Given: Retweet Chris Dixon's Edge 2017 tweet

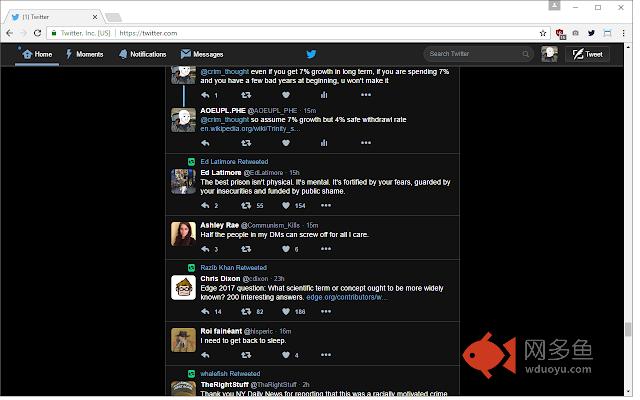Looking at the screenshot, I should tap(246, 311).
